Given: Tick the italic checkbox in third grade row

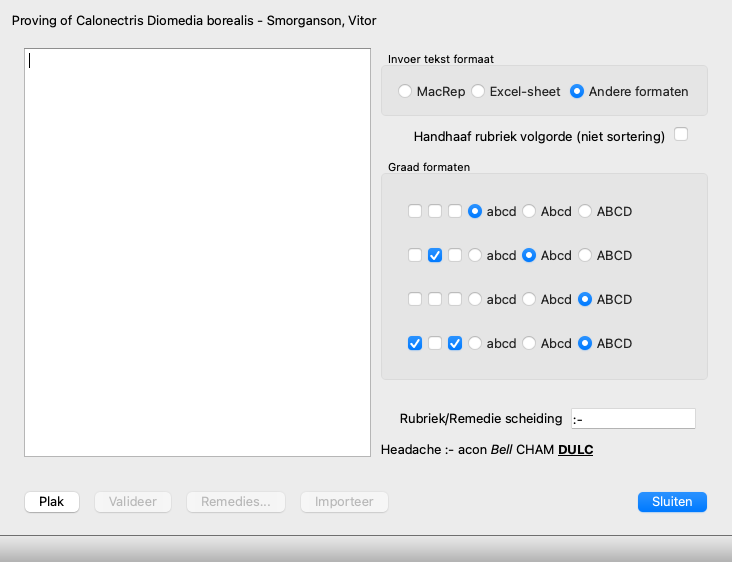Looking at the screenshot, I should [435, 299].
